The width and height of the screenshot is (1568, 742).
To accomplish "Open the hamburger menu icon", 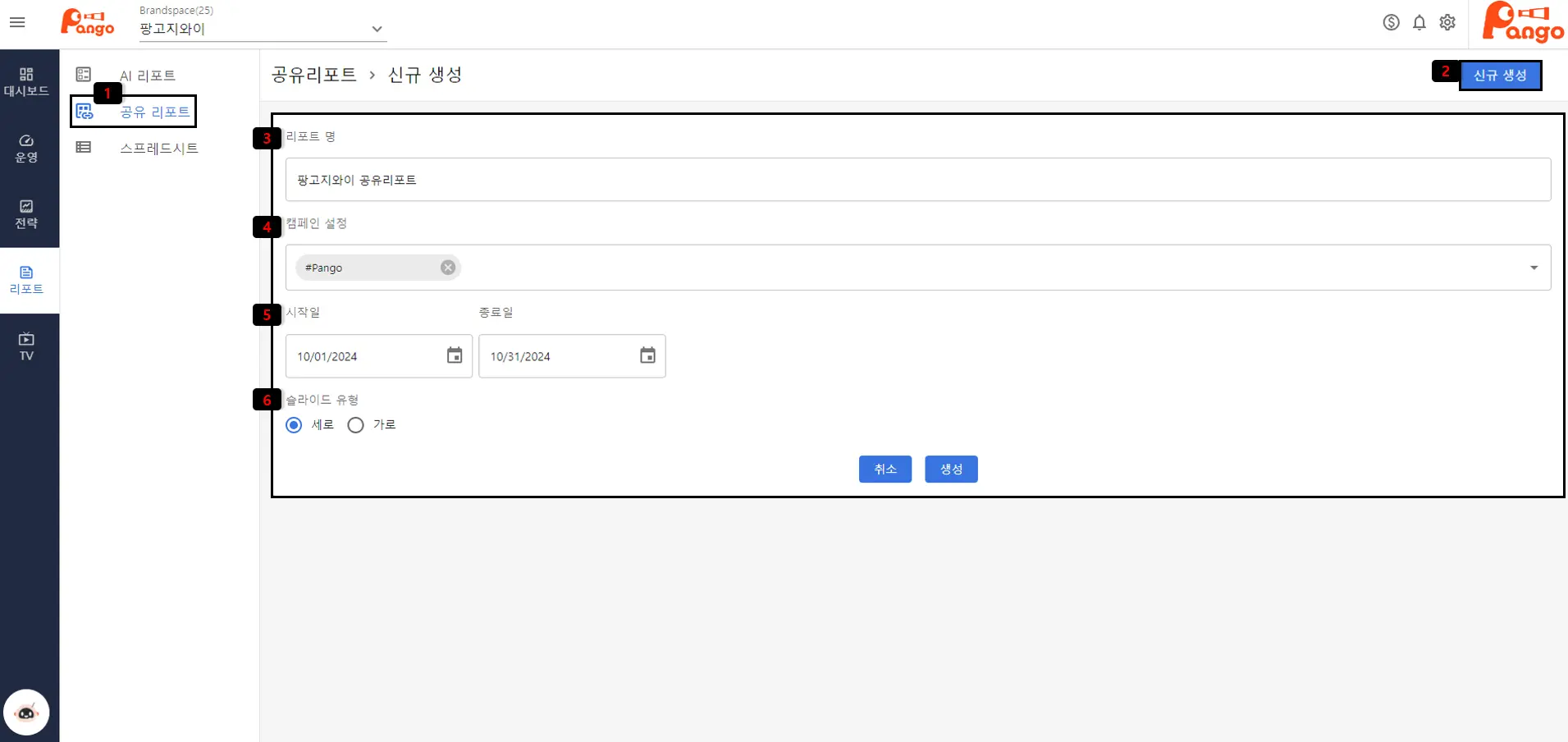I will click(17, 22).
